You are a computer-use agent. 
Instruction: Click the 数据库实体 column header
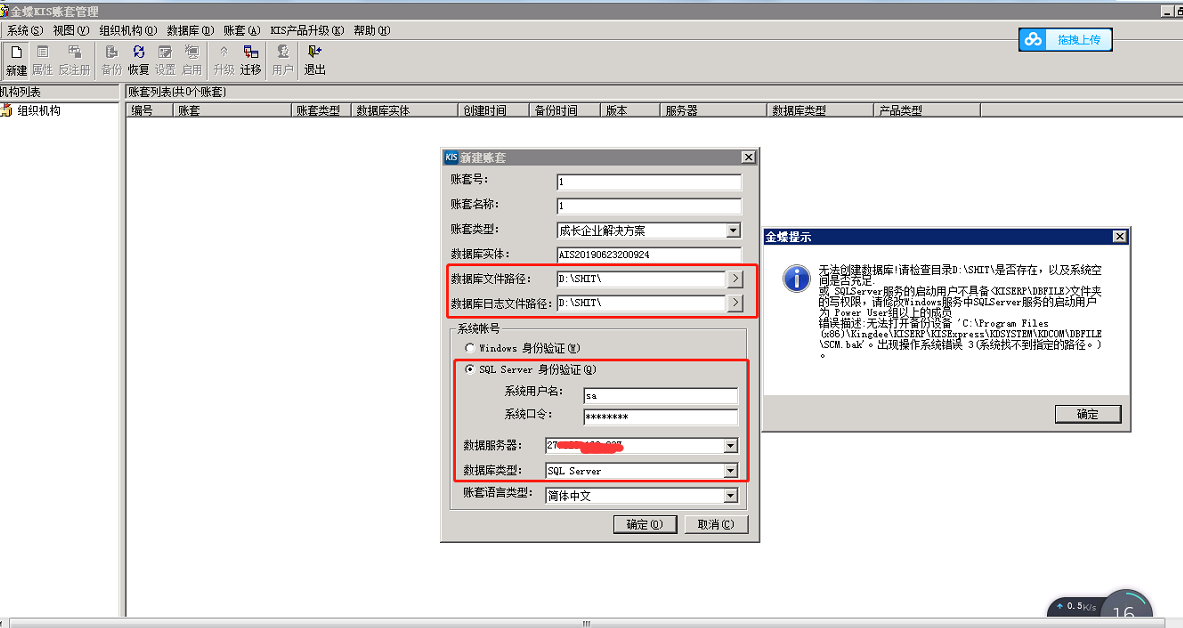coord(404,110)
